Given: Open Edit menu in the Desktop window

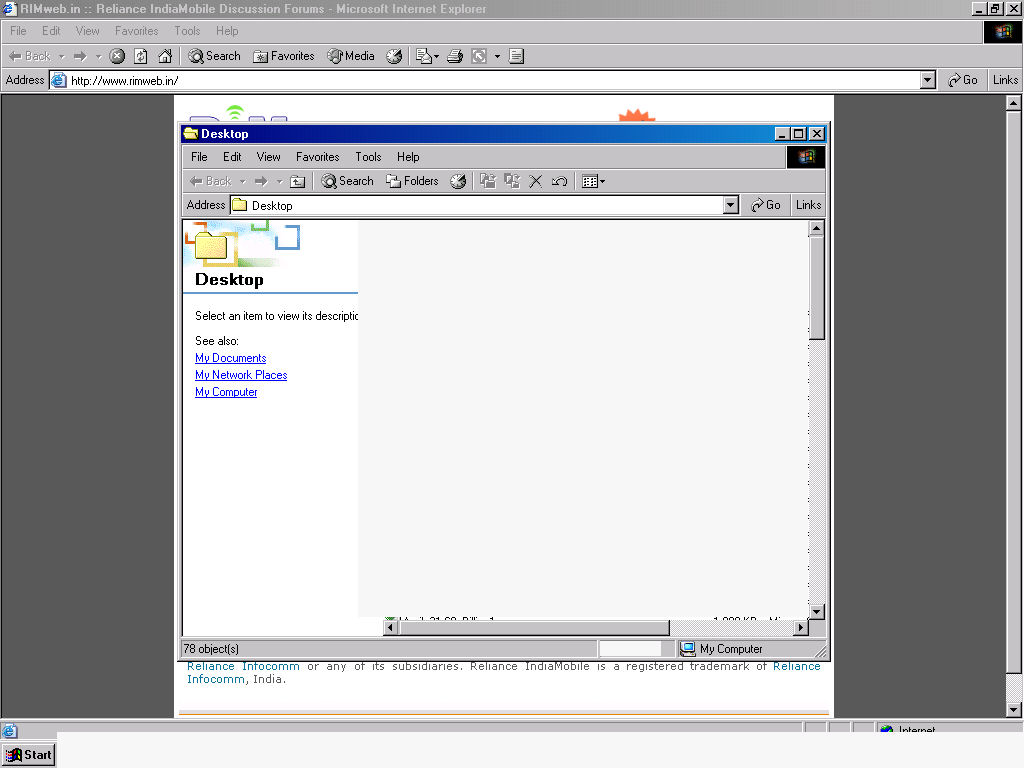Looking at the screenshot, I should 232,157.
